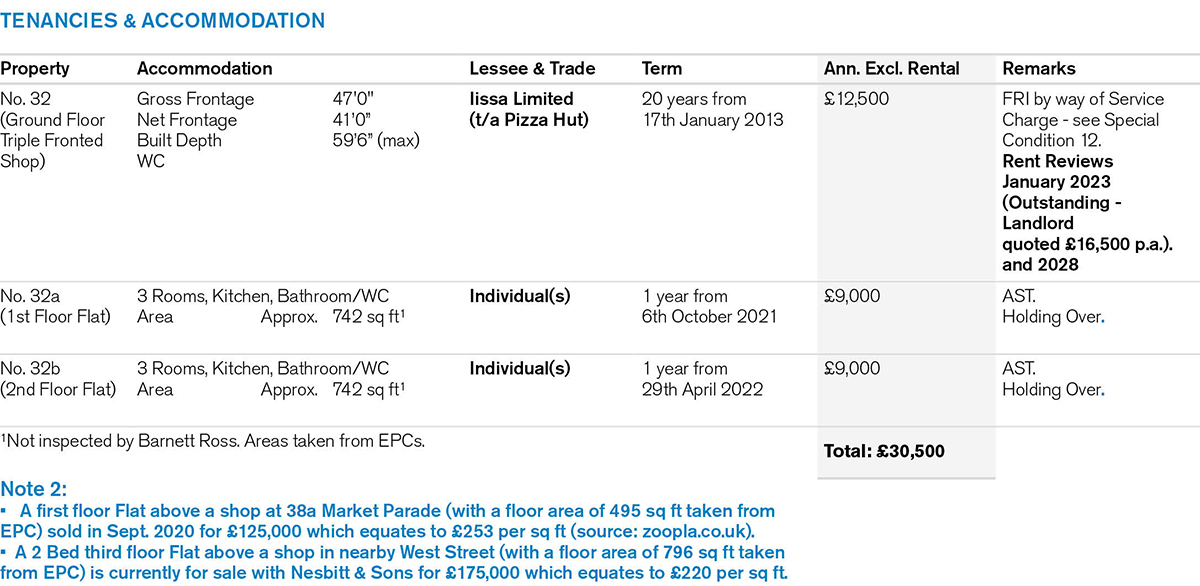
Task: Select the Iissa Limited lessee name
Action: click(x=521, y=99)
